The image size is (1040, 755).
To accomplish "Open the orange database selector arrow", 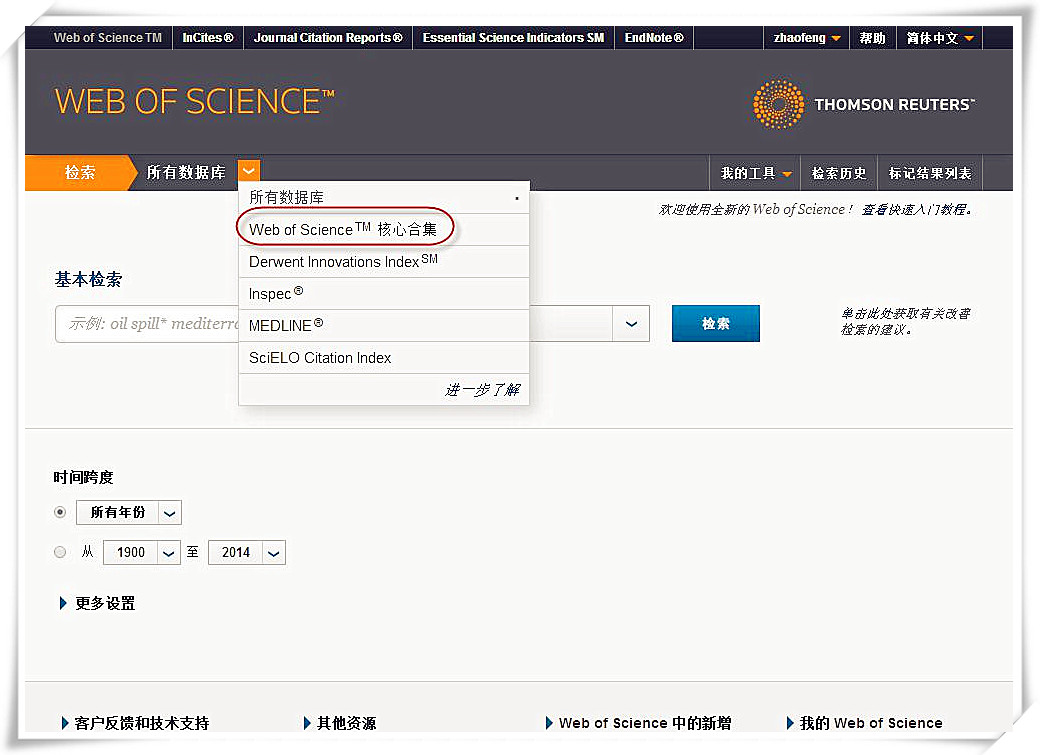I will (x=249, y=171).
